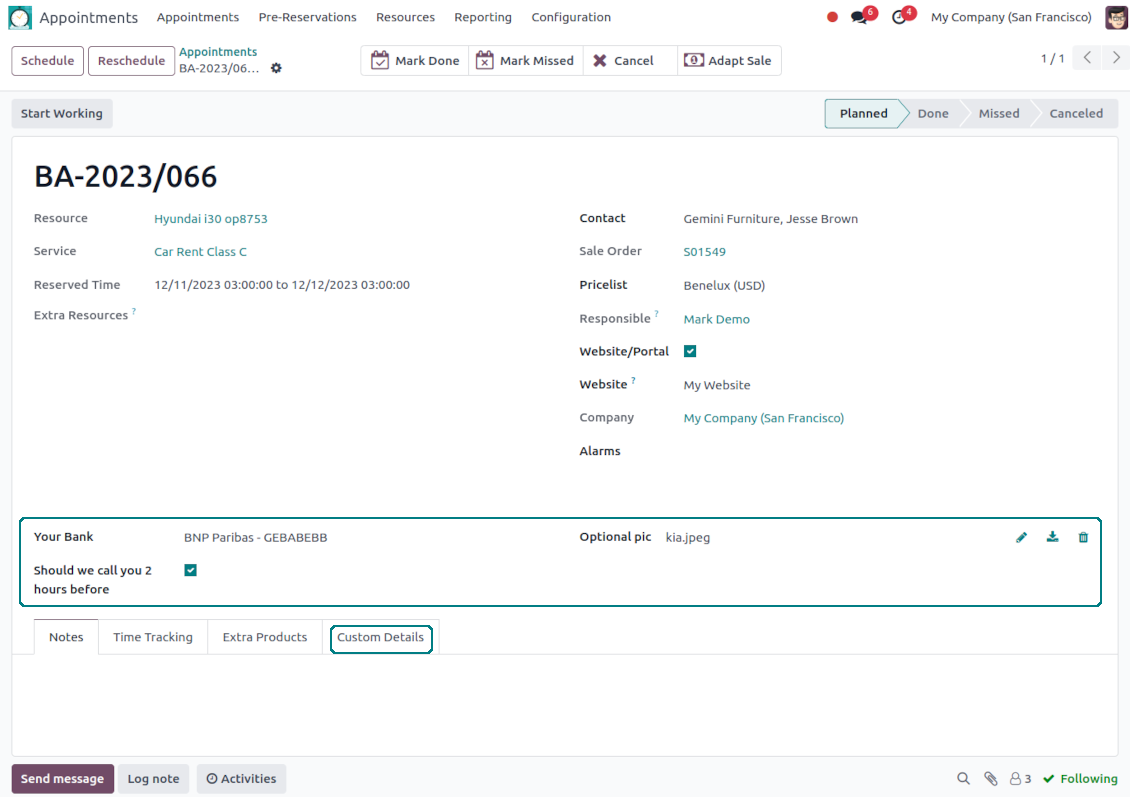Viewport: 1130px width, 797px height.
Task: Click the Website field help question mark
Action: click(x=633, y=380)
